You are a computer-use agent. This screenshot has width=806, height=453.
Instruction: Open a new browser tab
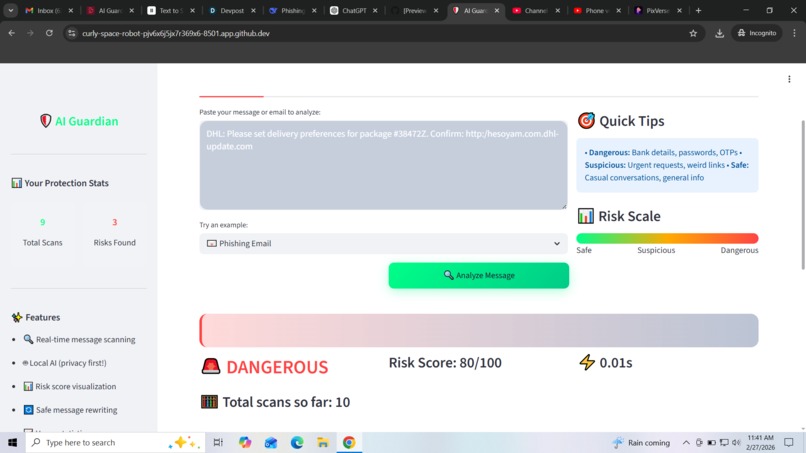click(x=699, y=10)
